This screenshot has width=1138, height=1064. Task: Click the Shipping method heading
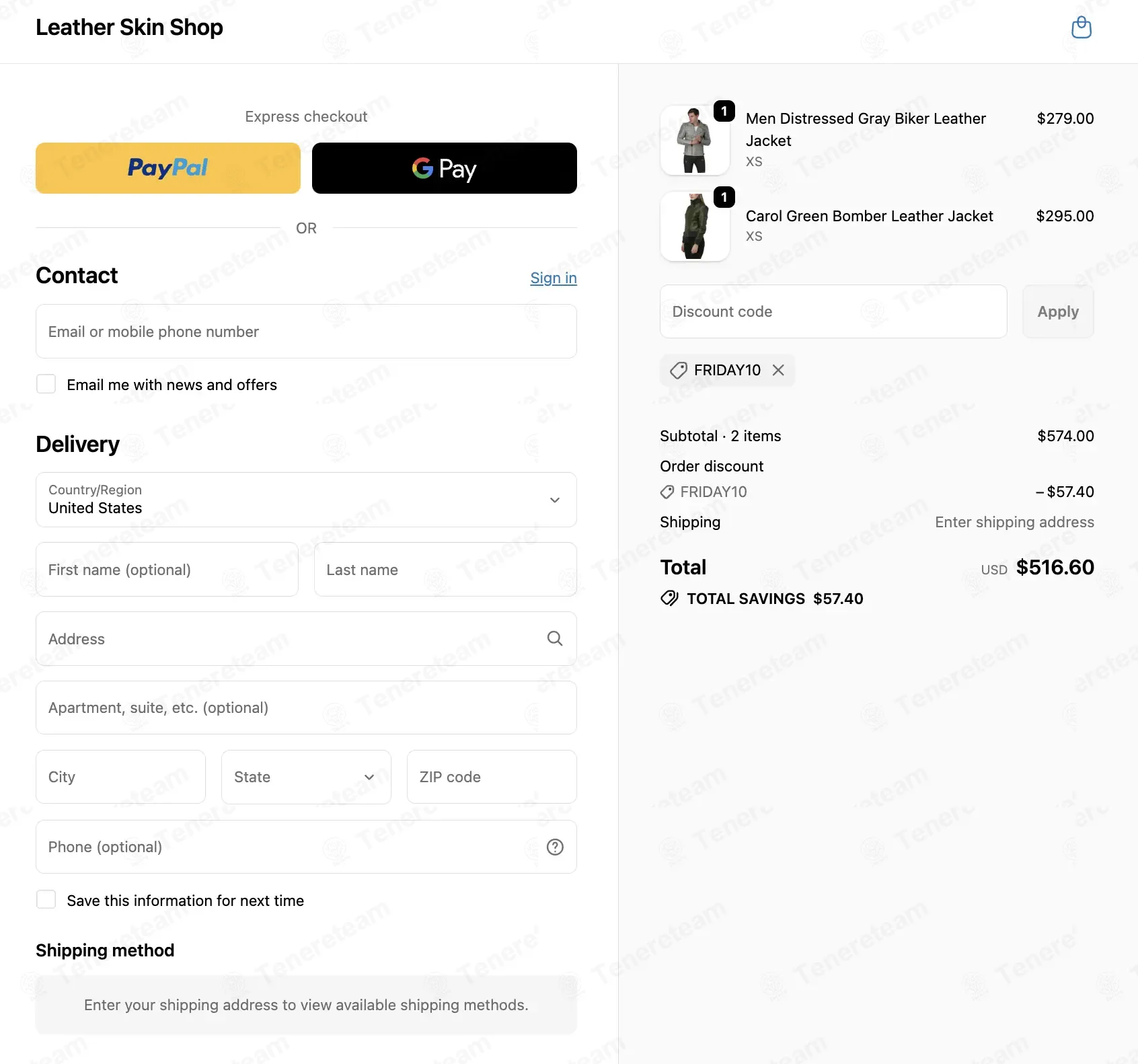[x=105, y=950]
